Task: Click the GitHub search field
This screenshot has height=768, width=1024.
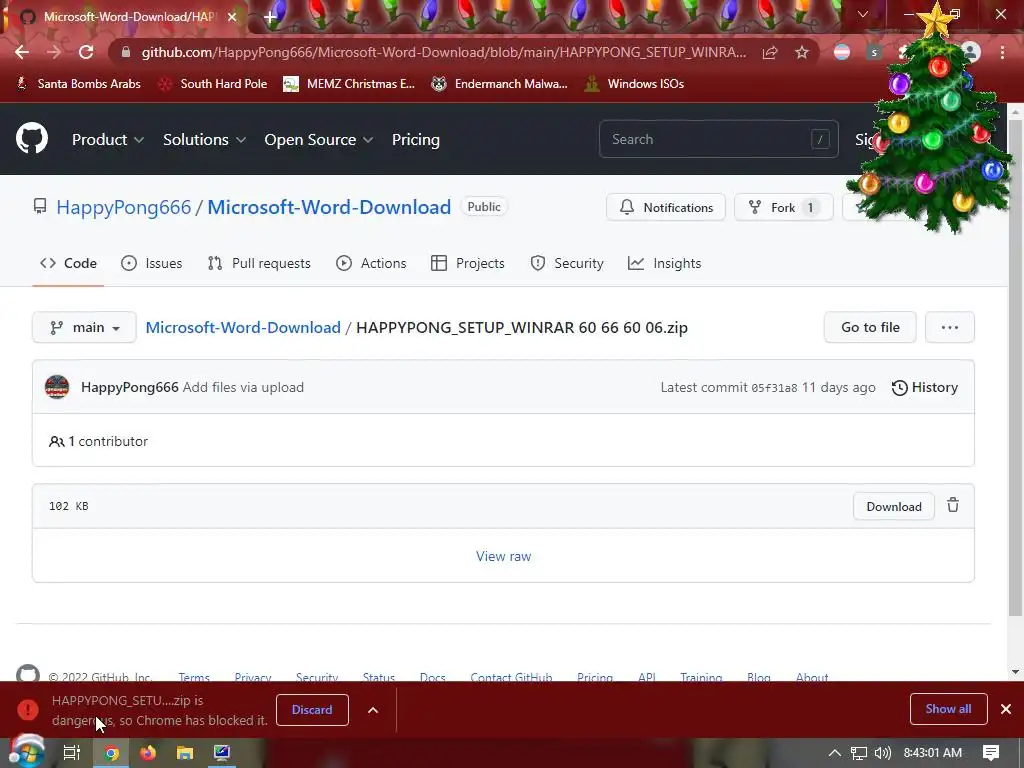Action: coord(718,139)
